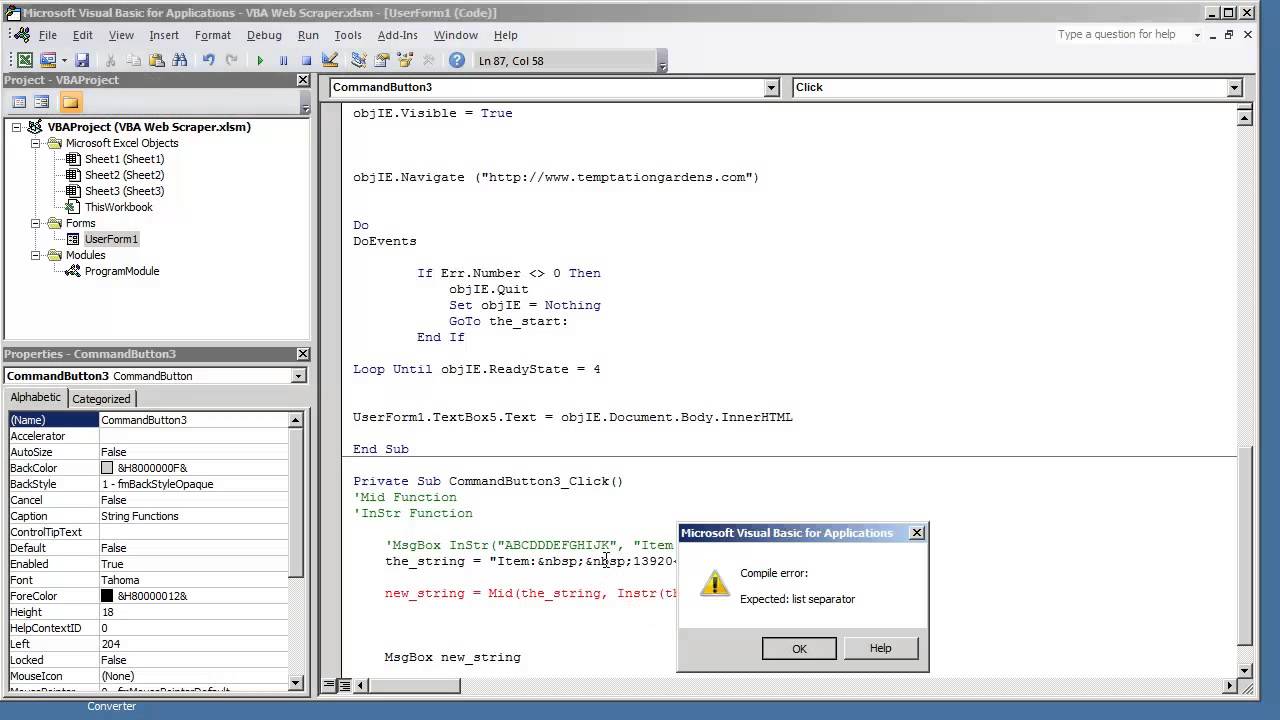
Task: Switch to the Categorized properties tab
Action: [x=101, y=398]
